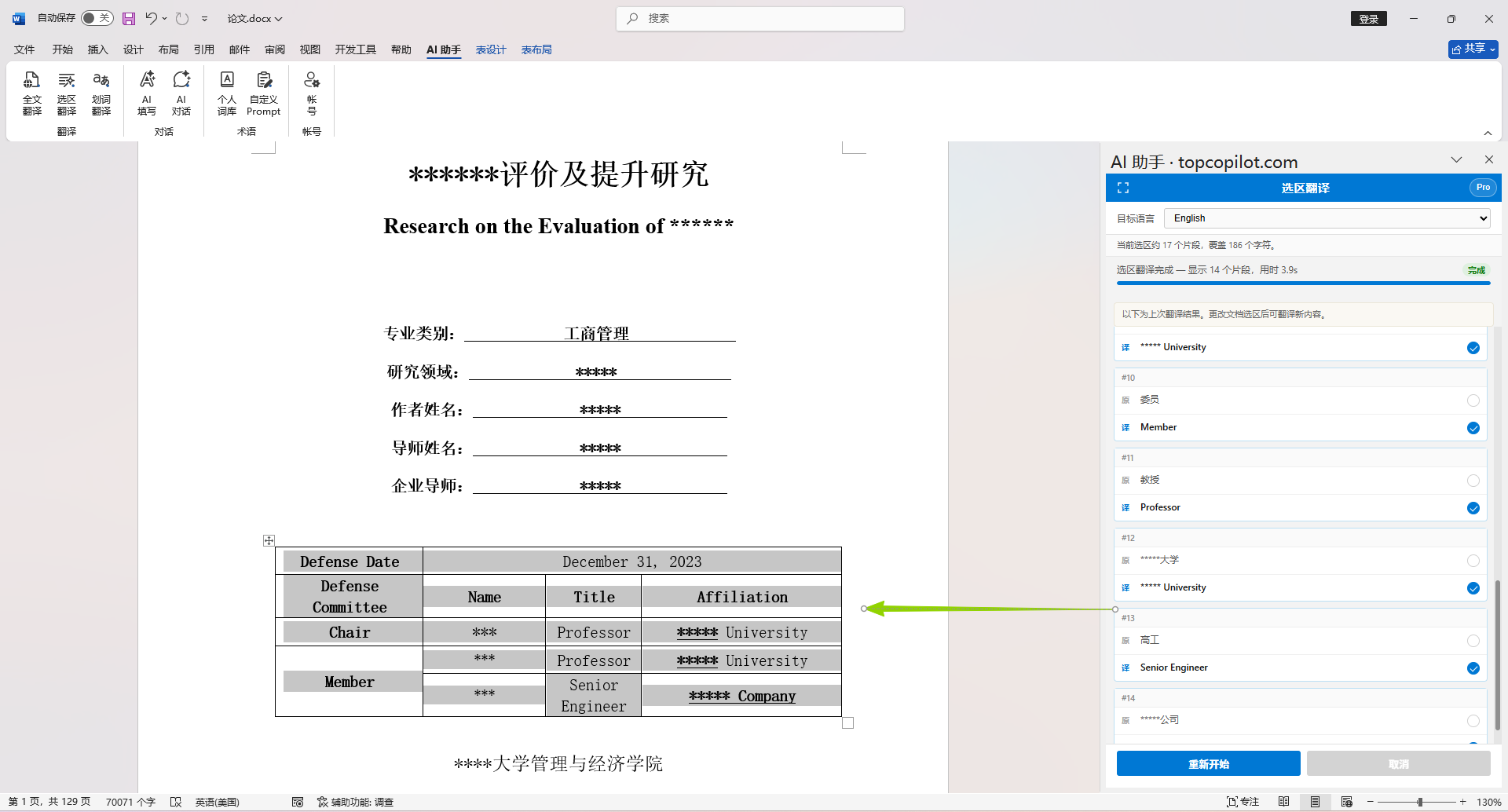Click the Redo icon

tap(182, 18)
